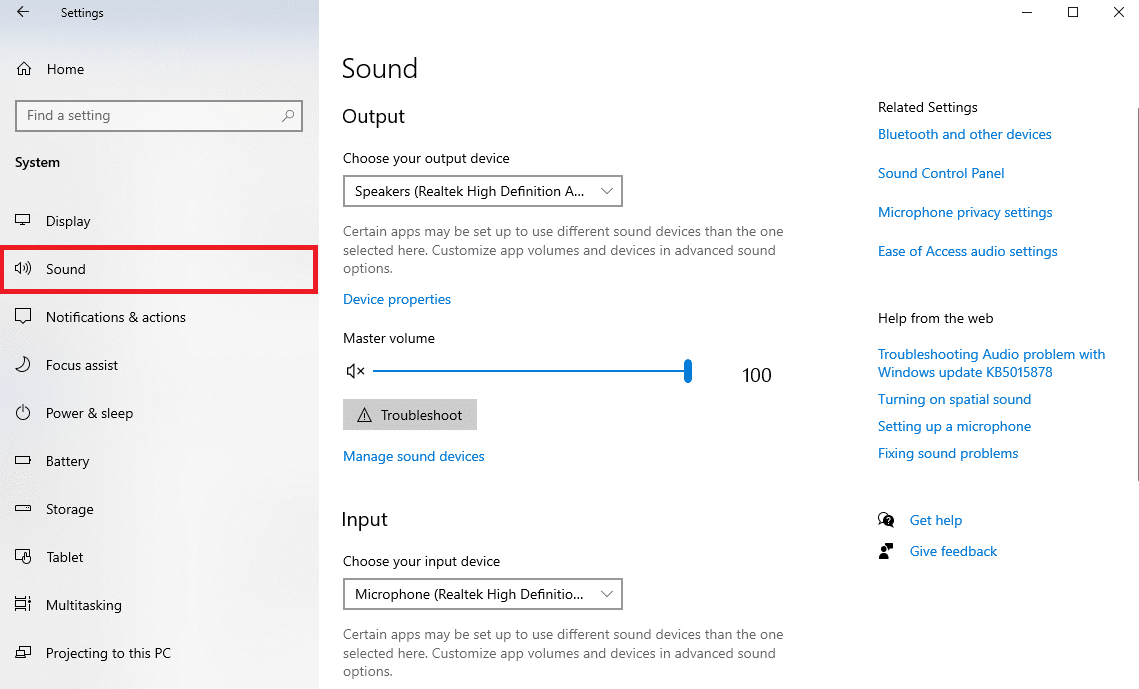This screenshot has height=689, width=1139.
Task: Set Master volume using the slider
Action: point(687,370)
